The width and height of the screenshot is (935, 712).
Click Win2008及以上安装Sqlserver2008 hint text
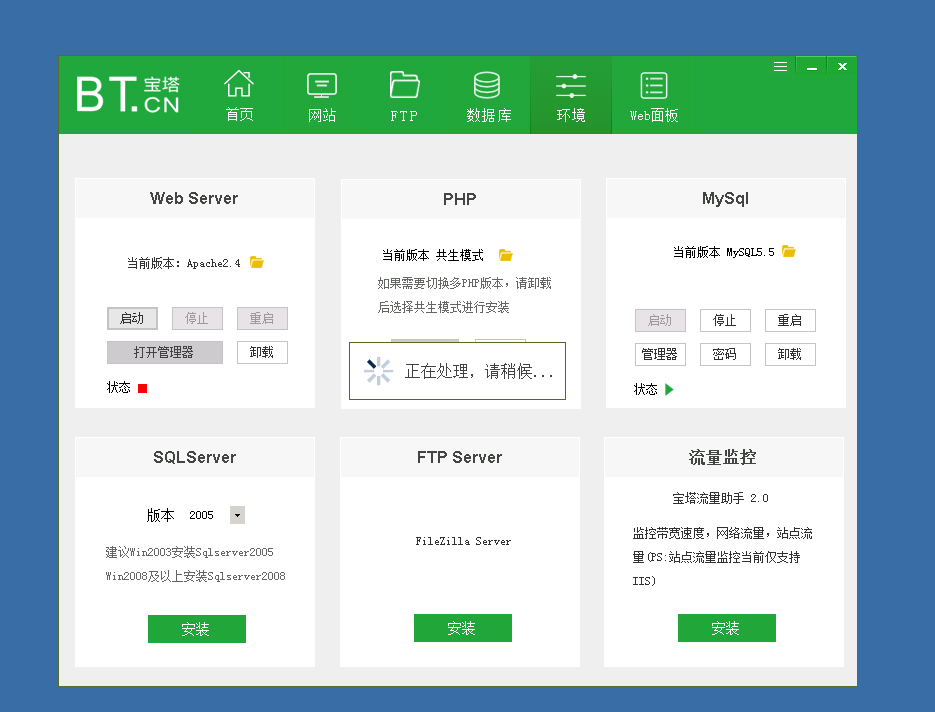[196, 576]
